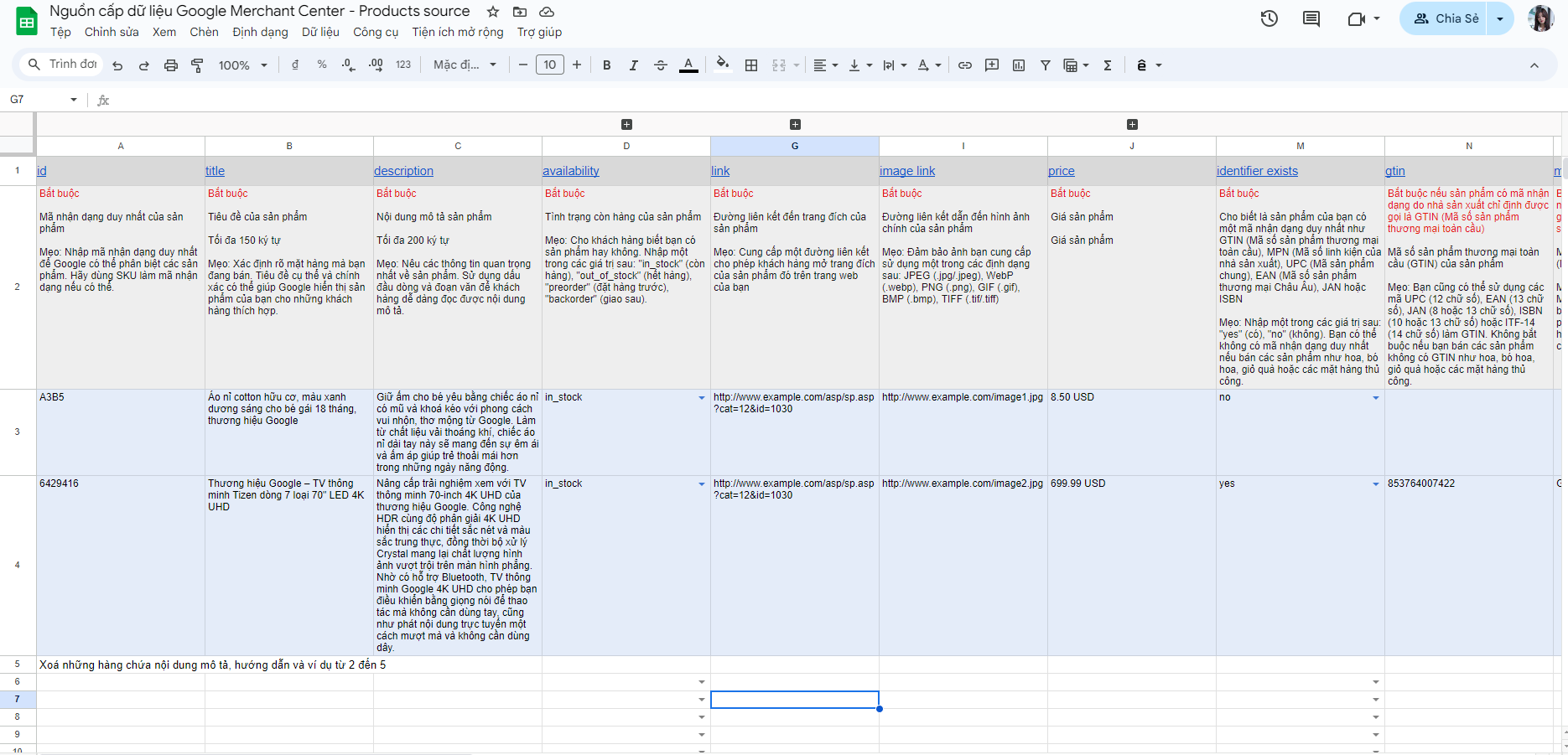Open the Tệp menu
The image size is (1568, 755).
pos(60,32)
